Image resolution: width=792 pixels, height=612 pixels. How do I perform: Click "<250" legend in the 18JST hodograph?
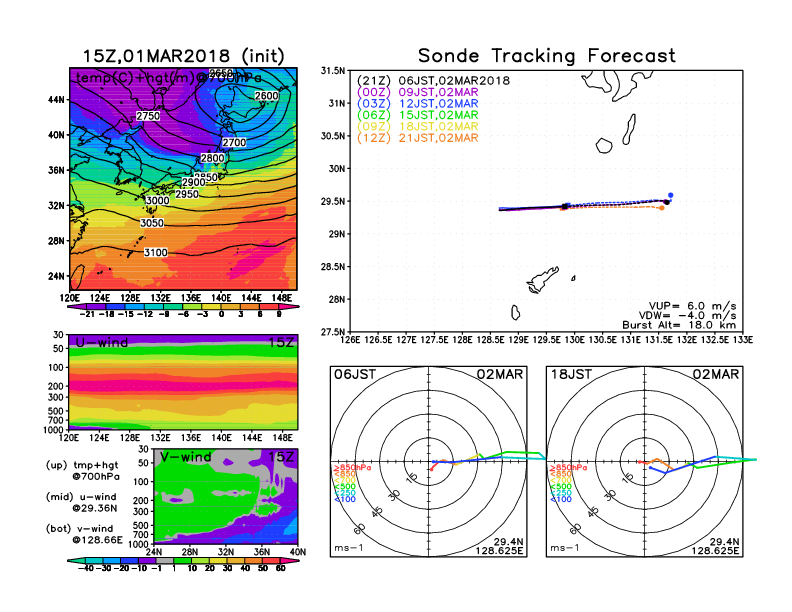[561, 493]
